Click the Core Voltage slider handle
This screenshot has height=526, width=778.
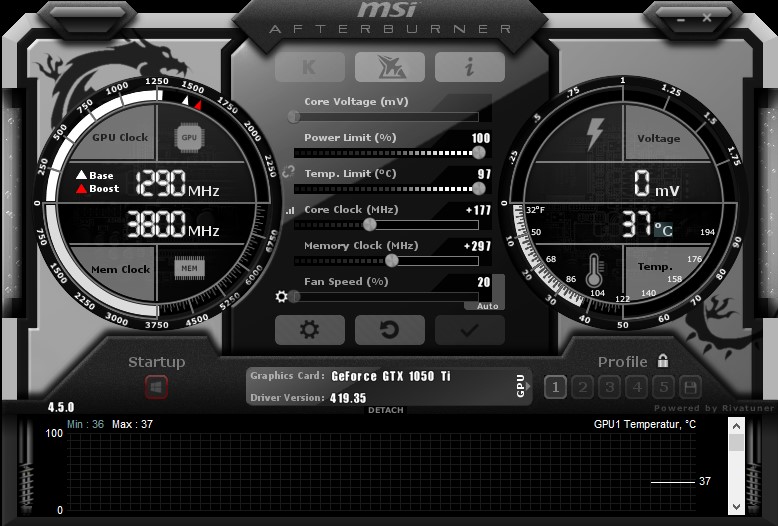pyautogui.click(x=294, y=117)
